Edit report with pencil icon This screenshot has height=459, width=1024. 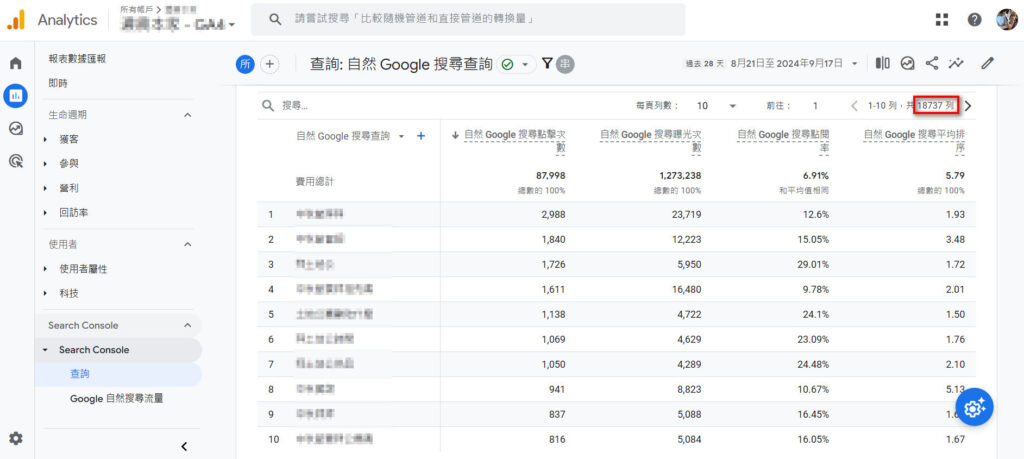pyautogui.click(x=988, y=63)
